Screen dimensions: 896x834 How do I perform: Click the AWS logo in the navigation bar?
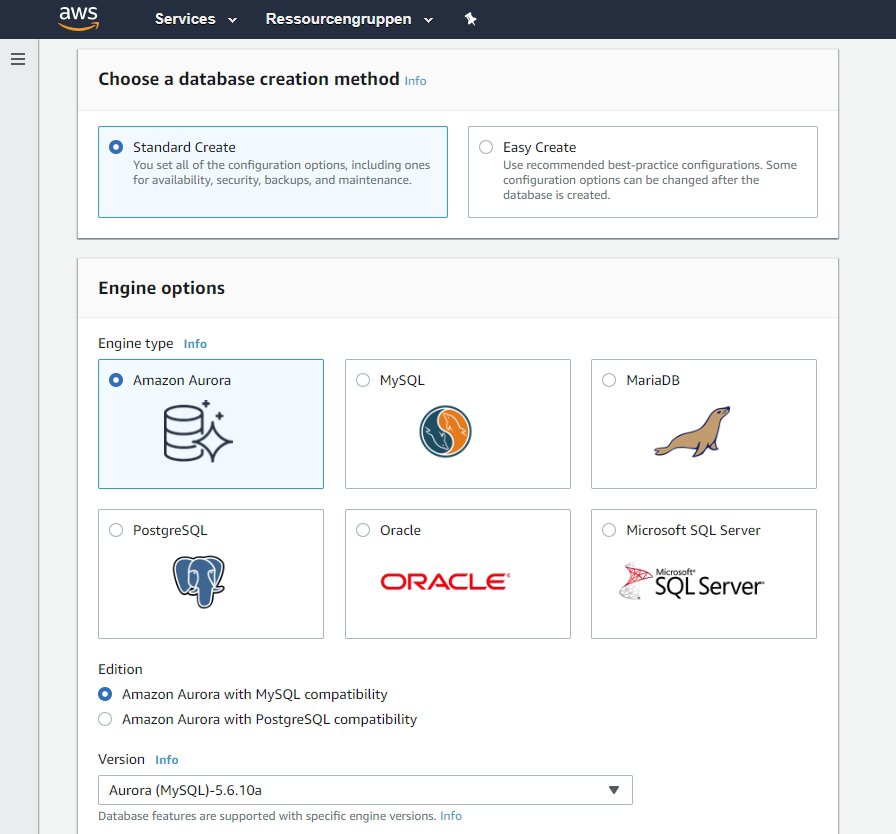tap(79, 18)
